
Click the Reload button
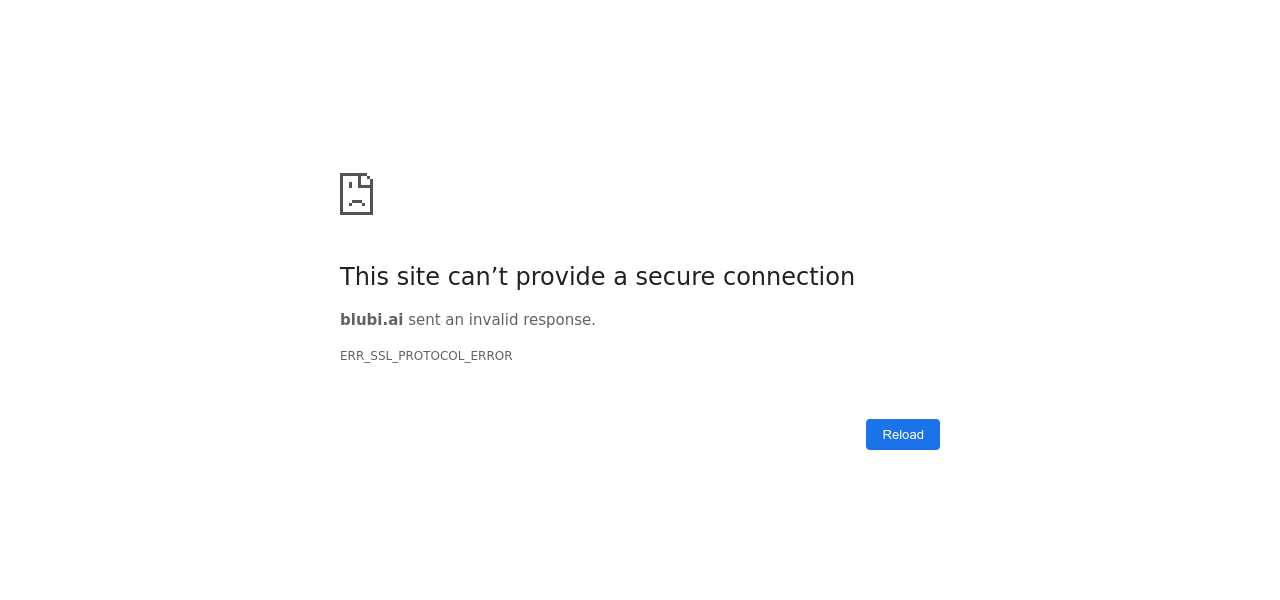coord(902,435)
